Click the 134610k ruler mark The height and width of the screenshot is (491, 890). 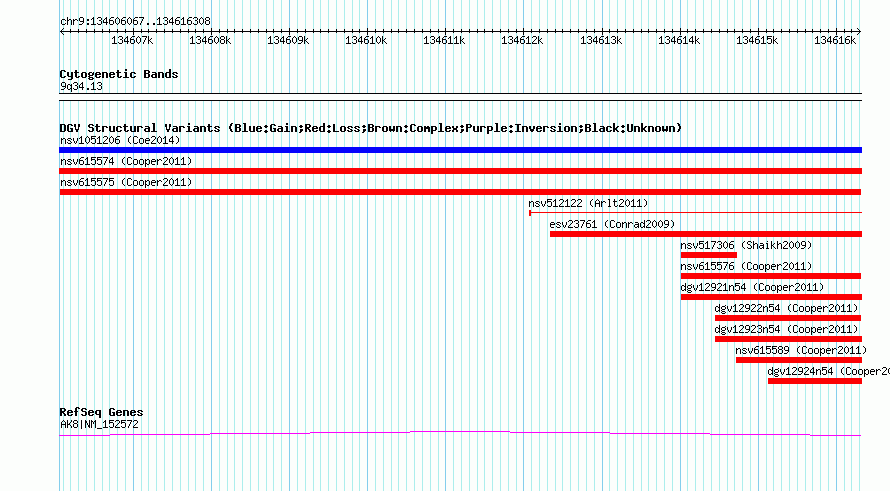tap(366, 40)
